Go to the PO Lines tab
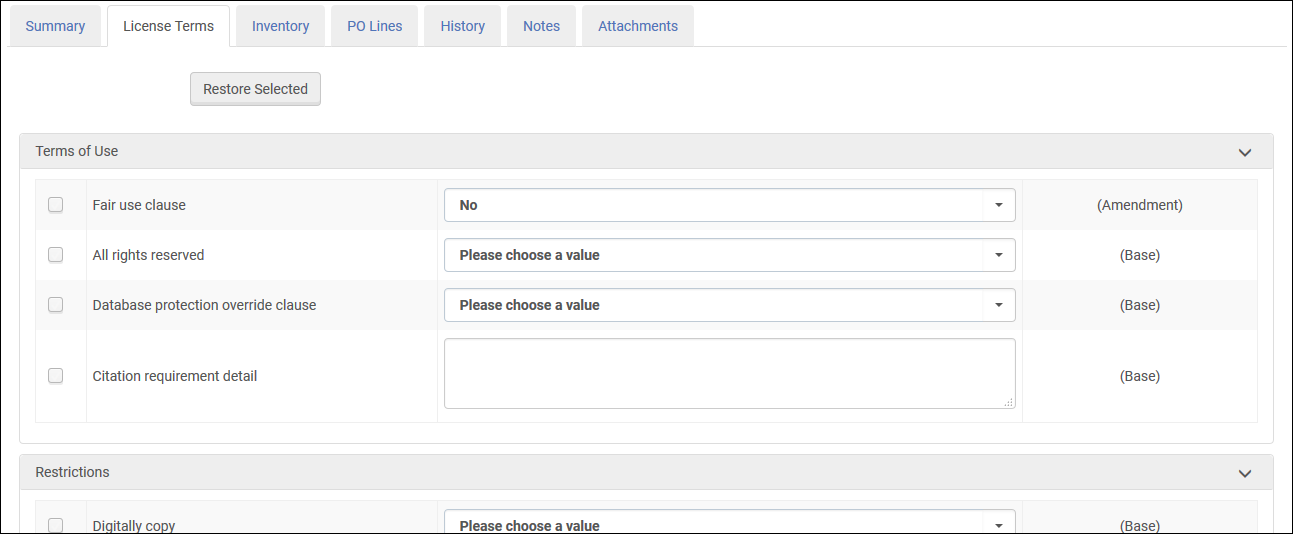 pos(375,26)
